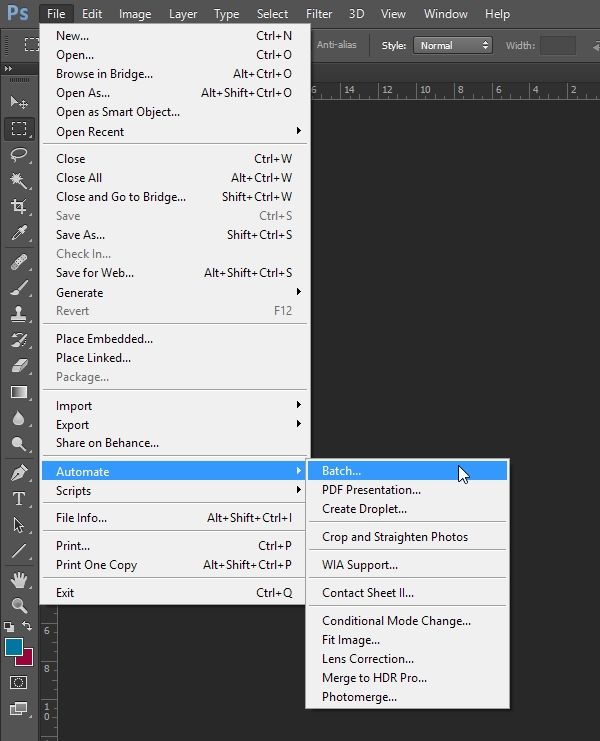Click the Photoshop Ps logo
The image size is (600, 741).
[18, 13]
